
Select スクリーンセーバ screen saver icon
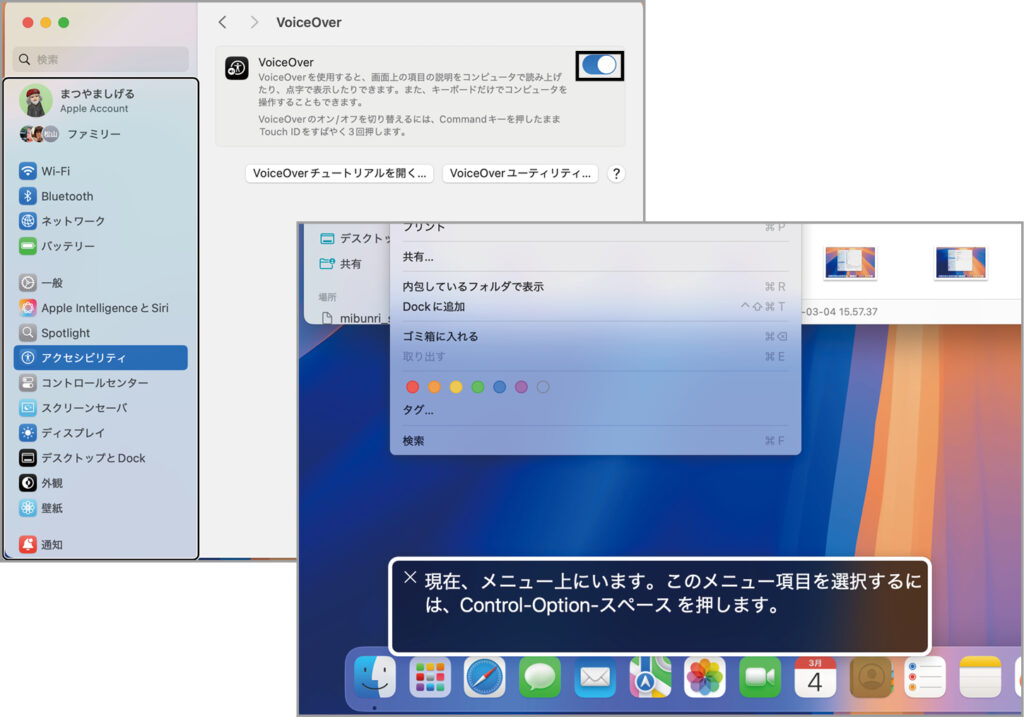(x=27, y=408)
